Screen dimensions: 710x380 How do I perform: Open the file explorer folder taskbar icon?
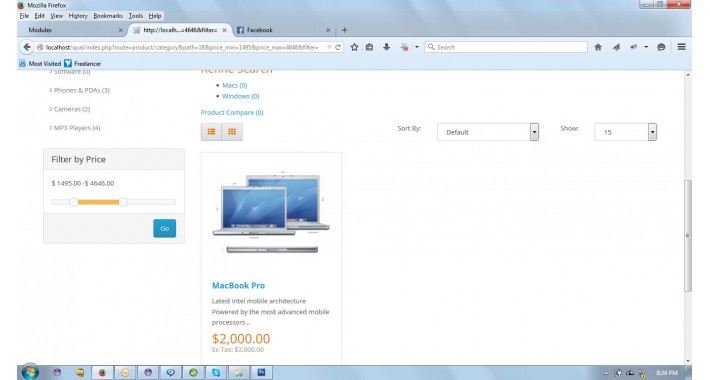tap(239, 372)
